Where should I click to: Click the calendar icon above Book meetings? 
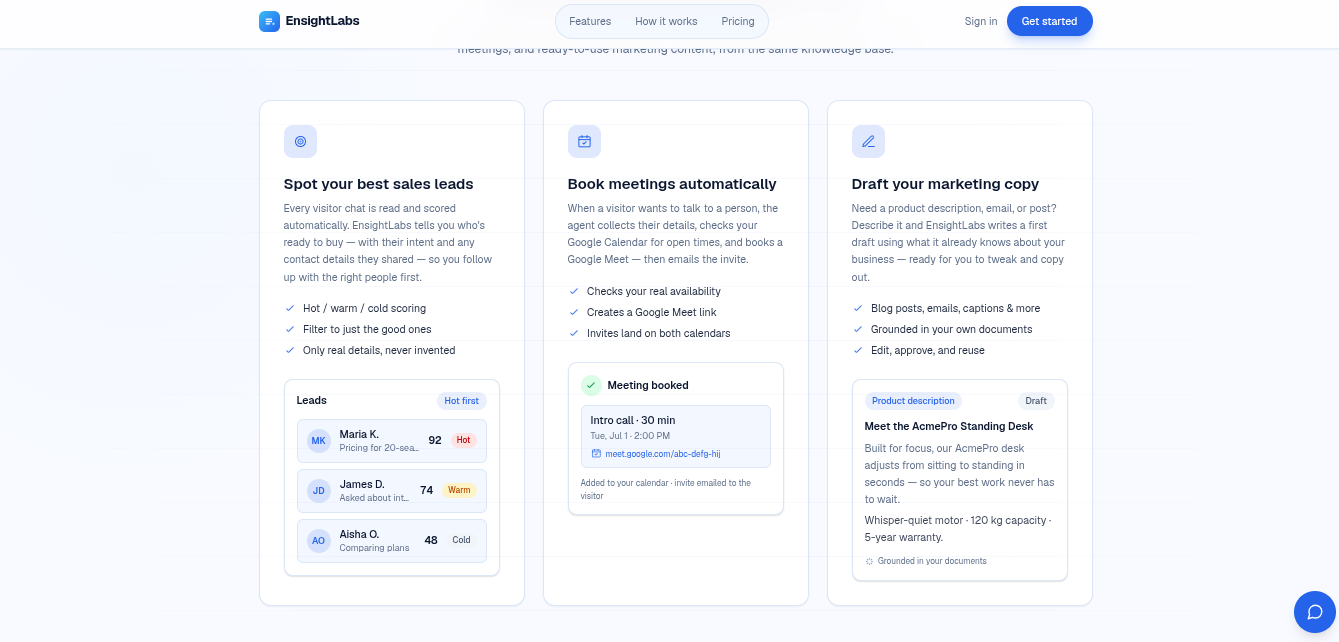584,141
